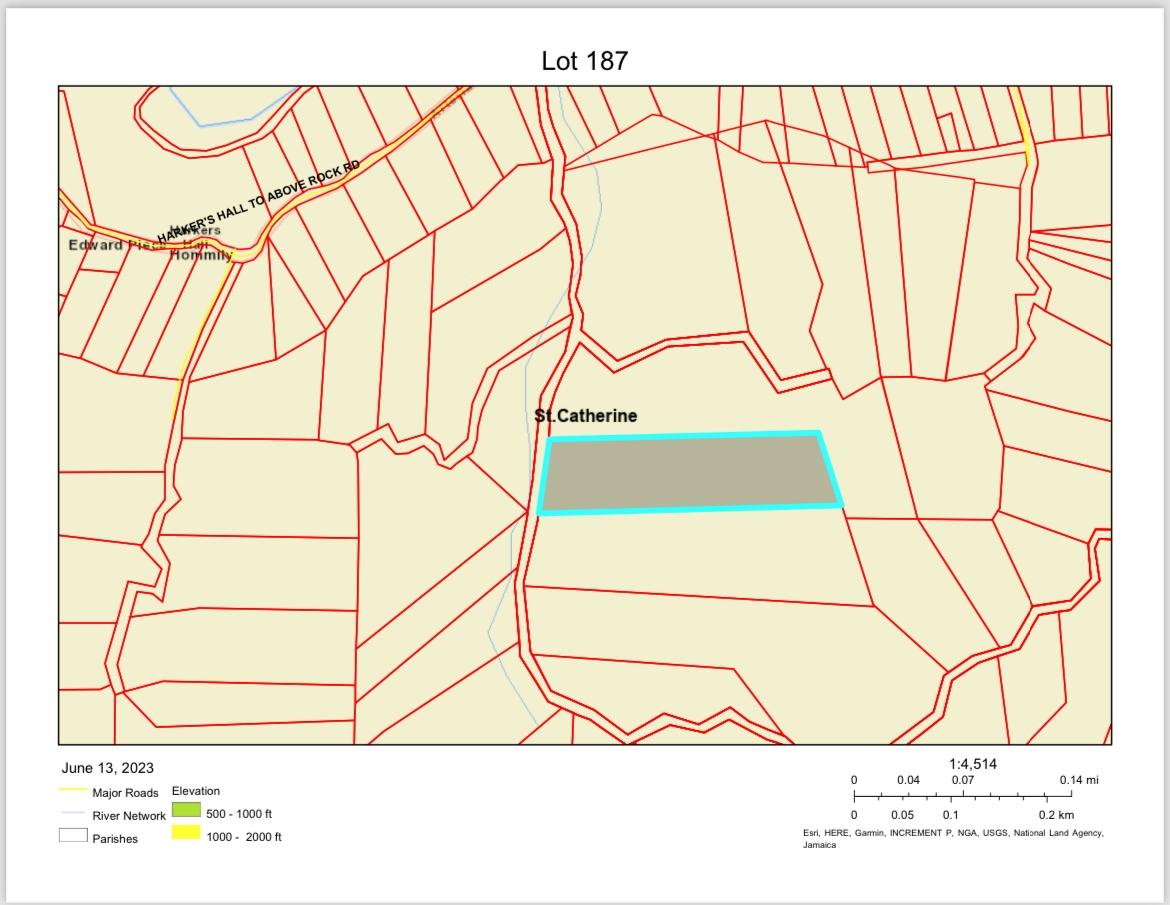1170x905 pixels.
Task: Click the Major Roads yellow line symbol
Action: click(73, 791)
